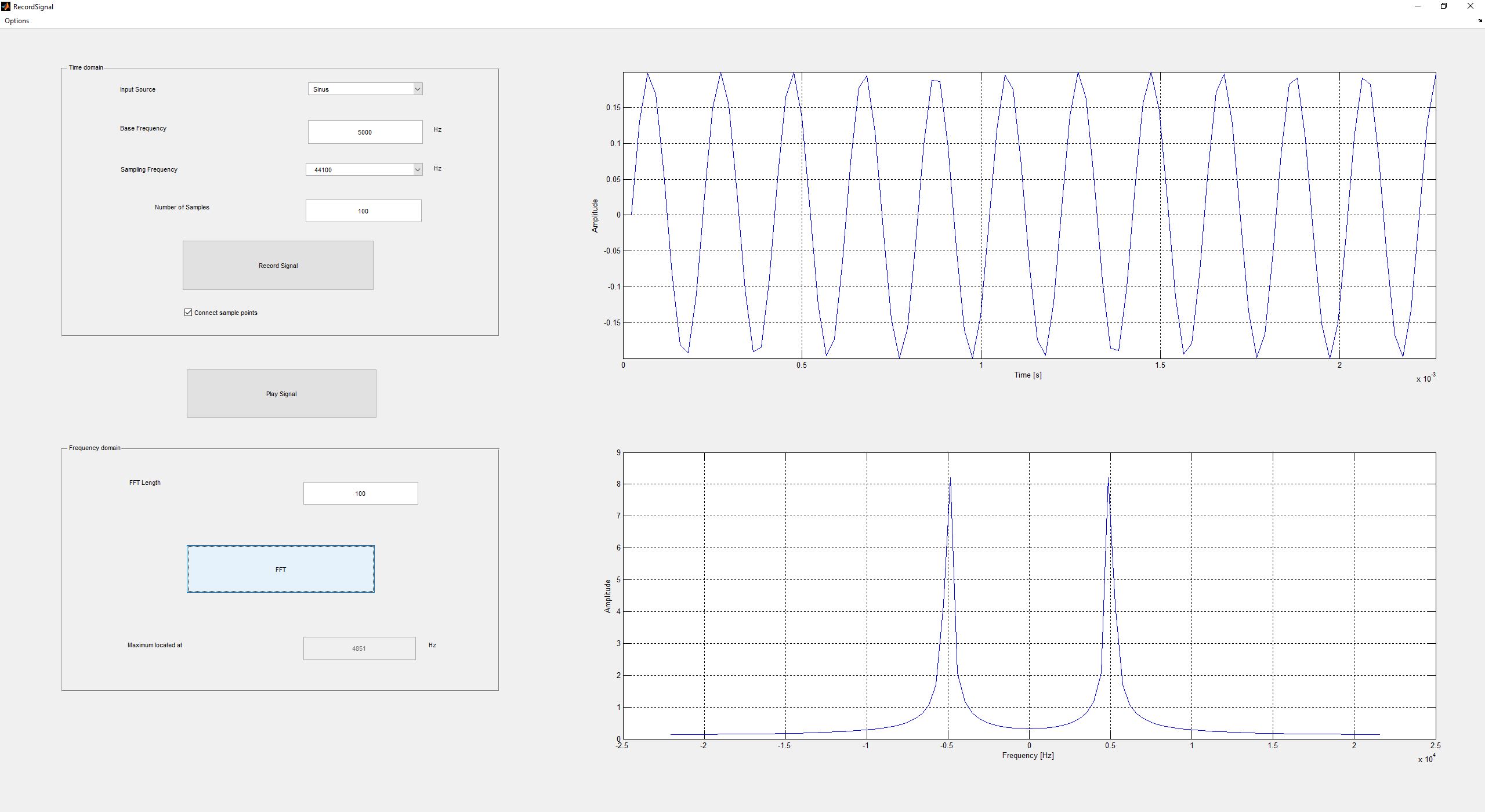Click the Maximum located at field
This screenshot has height=812, width=1485.
tap(359, 648)
